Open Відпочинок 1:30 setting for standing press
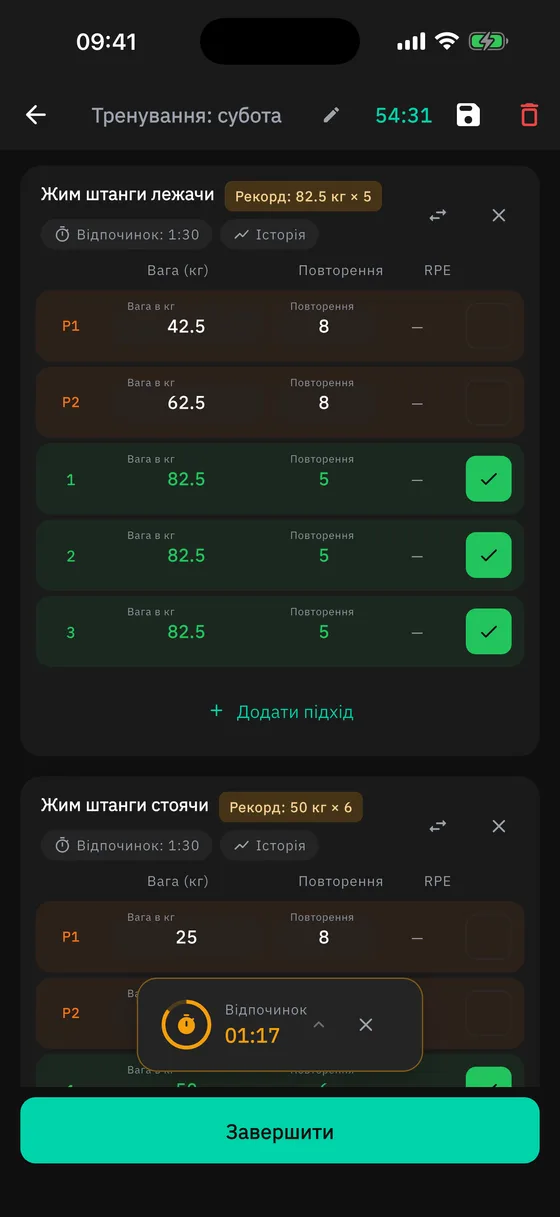Image resolution: width=560 pixels, height=1217 pixels. [127, 845]
